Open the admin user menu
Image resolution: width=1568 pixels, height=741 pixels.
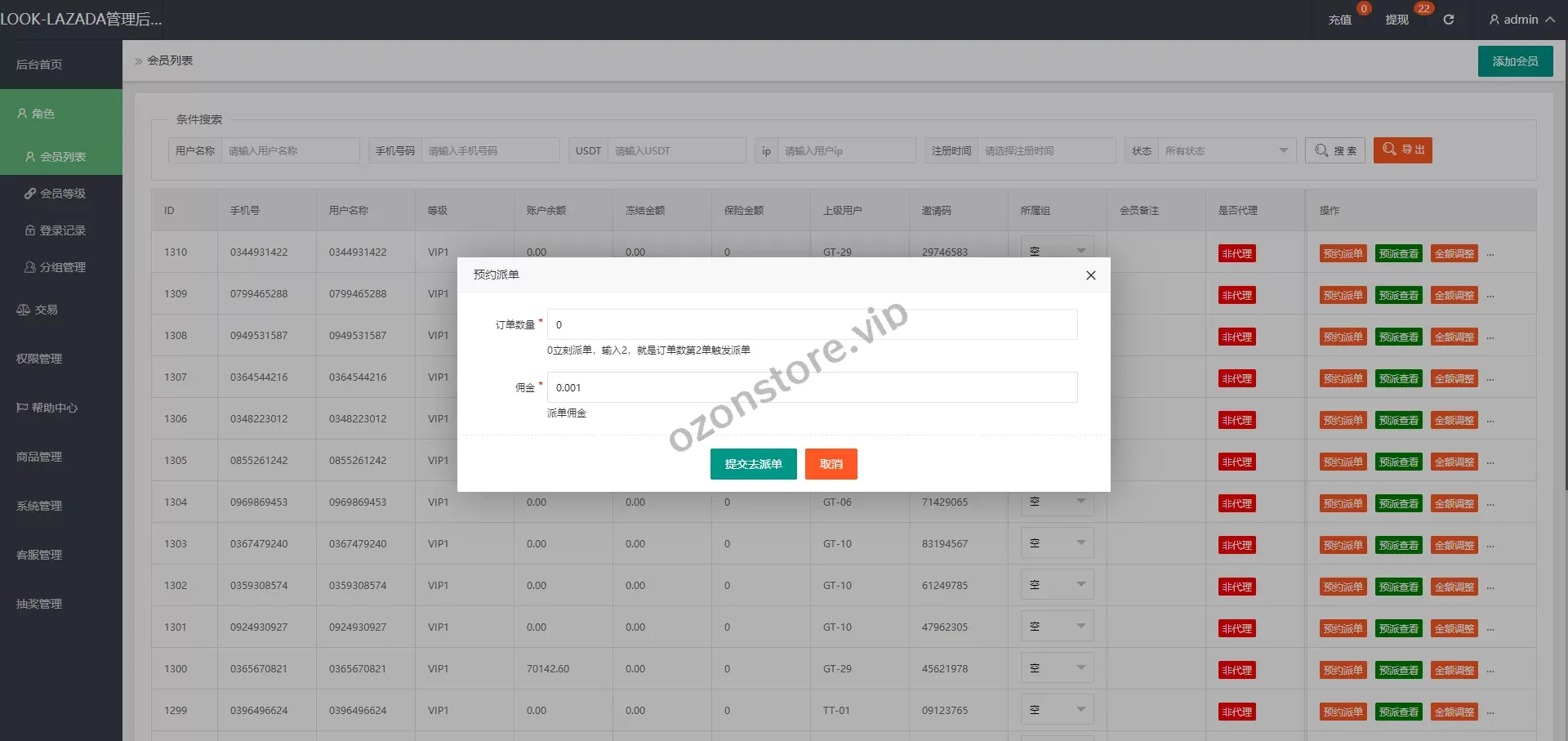(x=1521, y=20)
